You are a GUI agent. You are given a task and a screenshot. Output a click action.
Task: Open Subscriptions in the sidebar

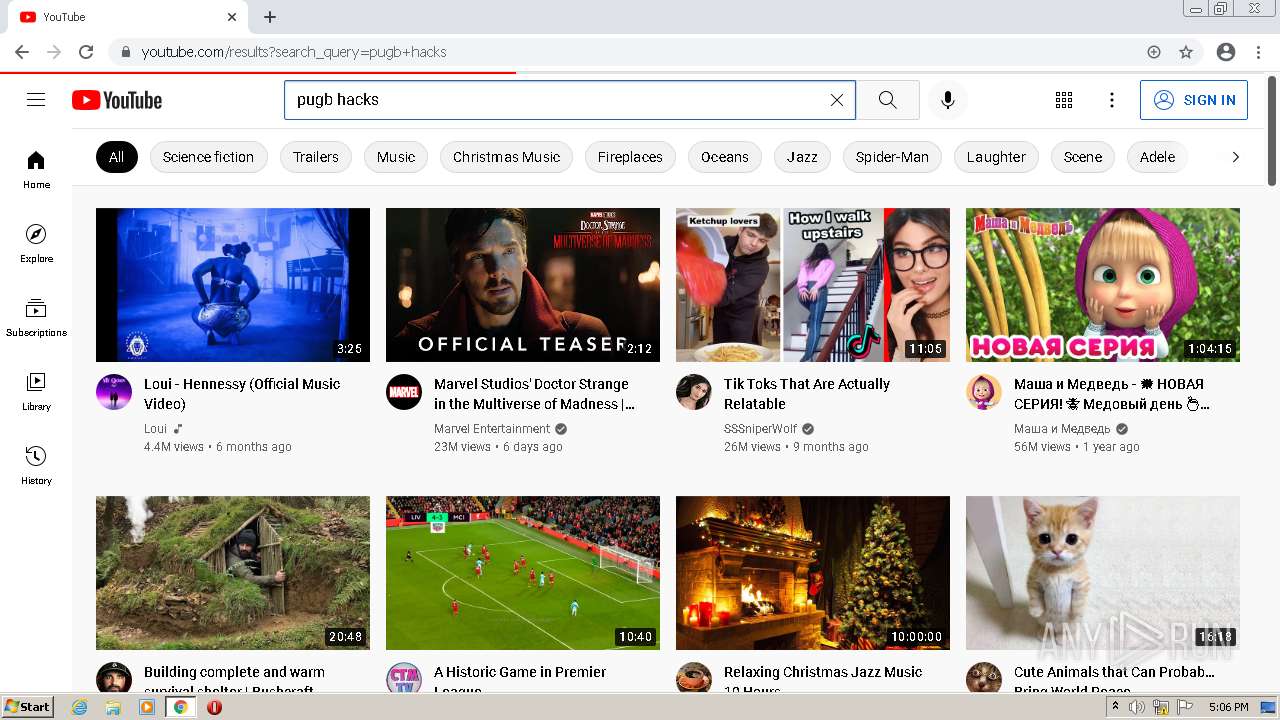36,317
